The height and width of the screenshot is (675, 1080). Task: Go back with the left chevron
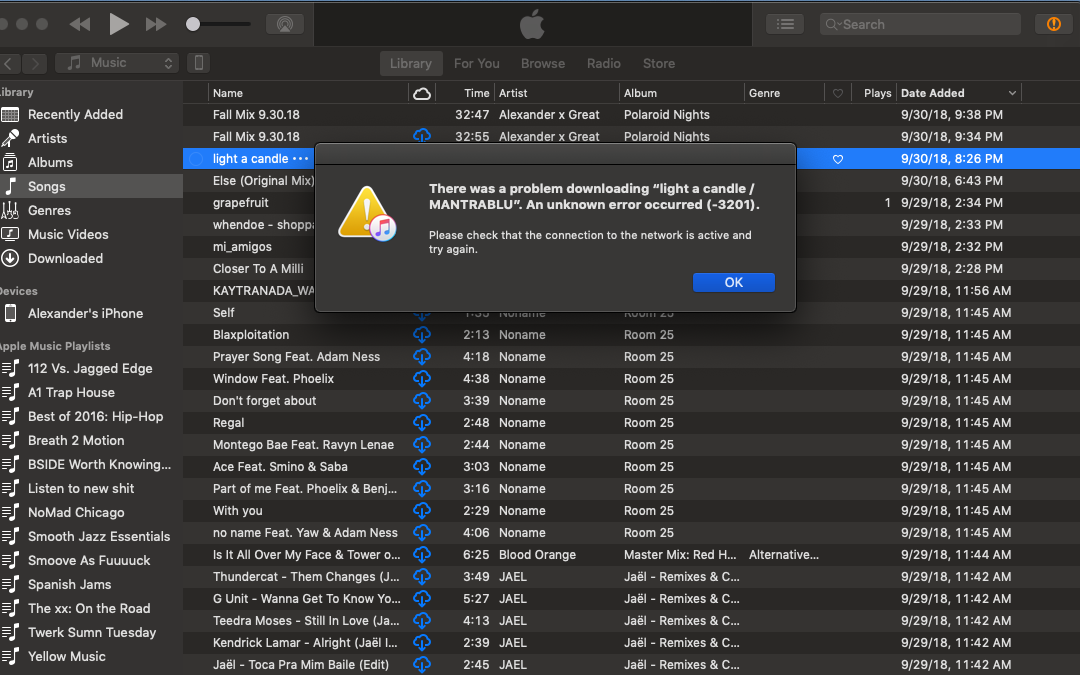tap(9, 63)
